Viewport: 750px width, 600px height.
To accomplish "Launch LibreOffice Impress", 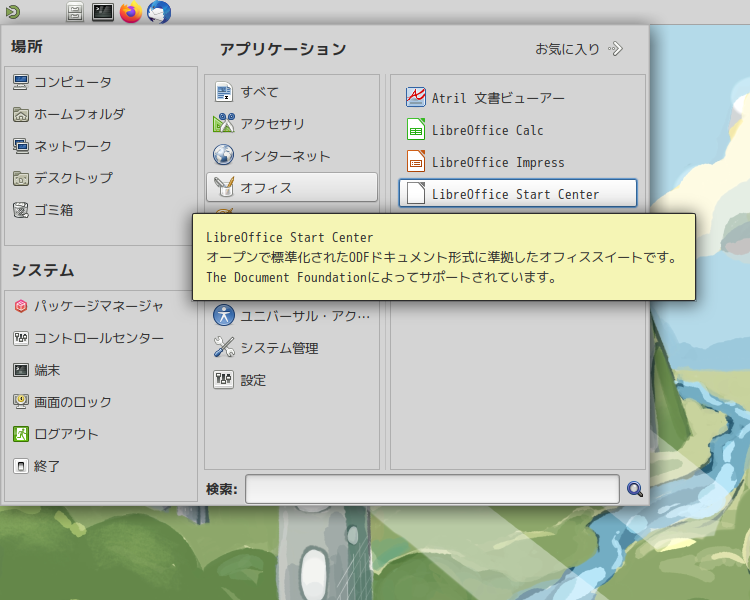I will coord(518,162).
